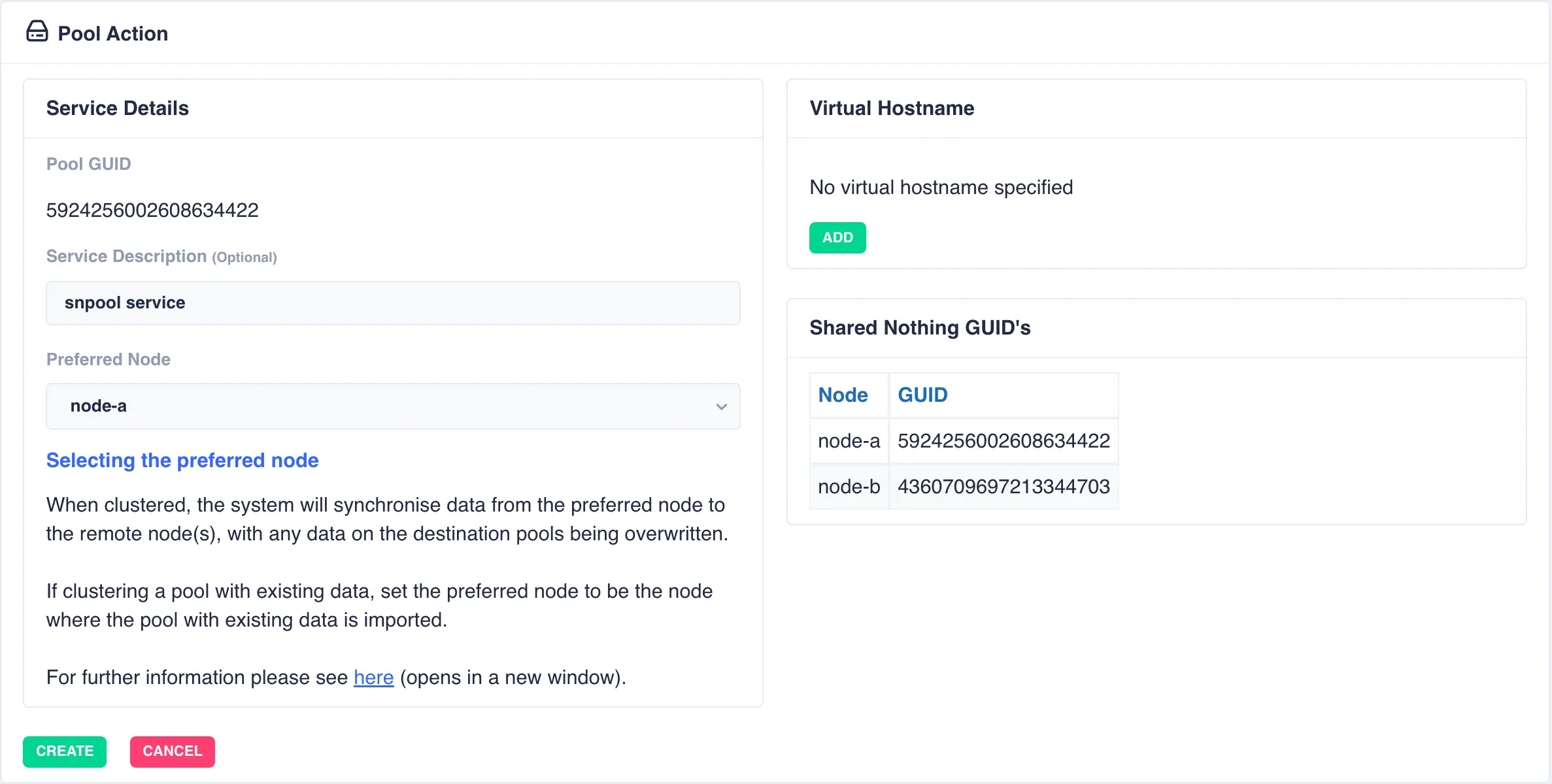Viewport: 1552px width, 784px height.
Task: Click the Pool Action padlock icon
Action: point(37,31)
